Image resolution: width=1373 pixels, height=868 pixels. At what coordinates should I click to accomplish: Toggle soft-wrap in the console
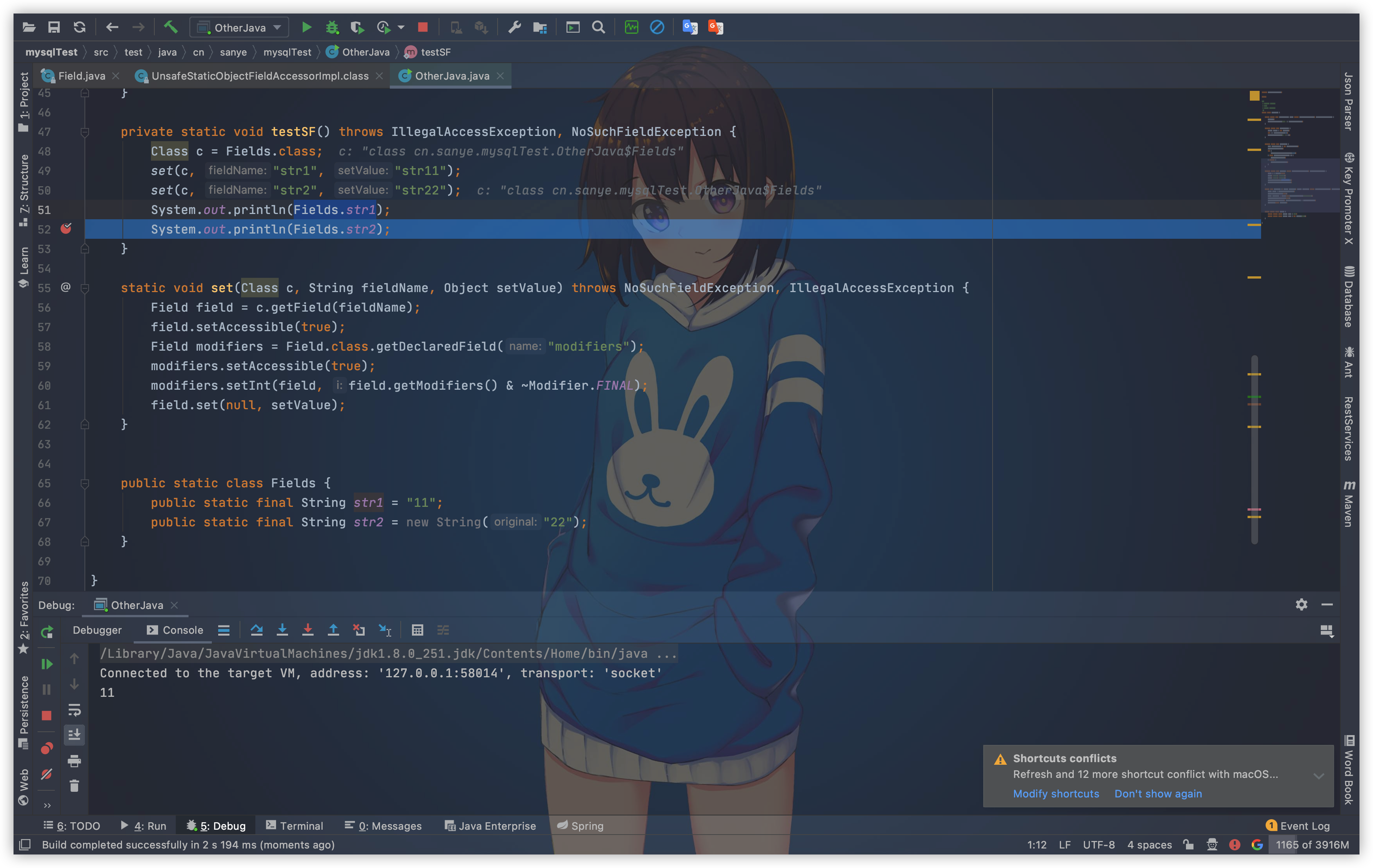tap(74, 710)
